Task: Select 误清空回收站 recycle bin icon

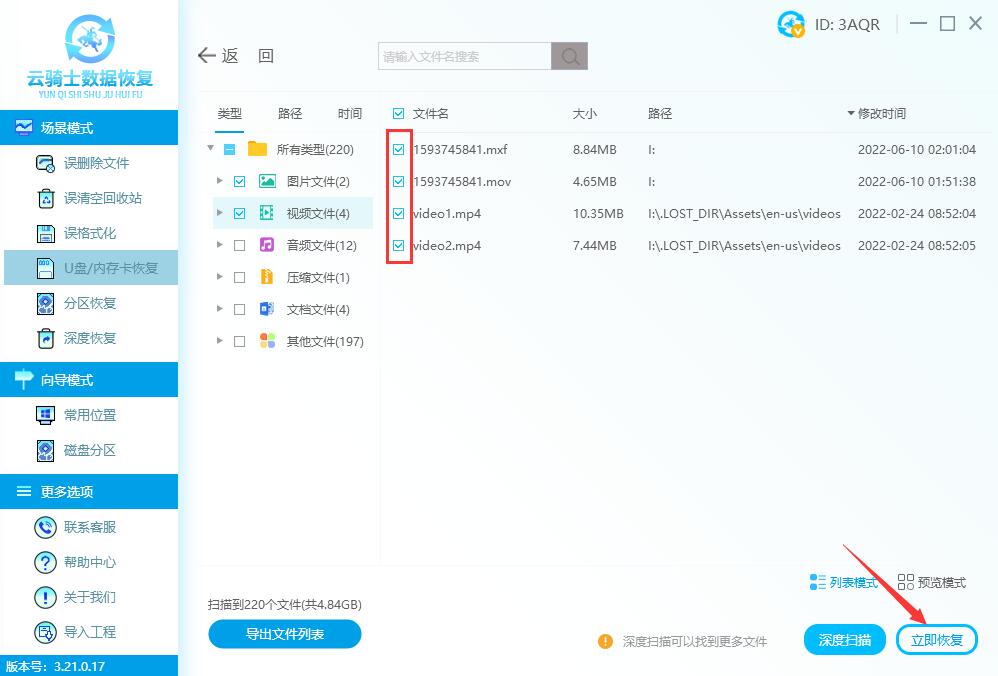Action: pyautogui.click(x=46, y=199)
